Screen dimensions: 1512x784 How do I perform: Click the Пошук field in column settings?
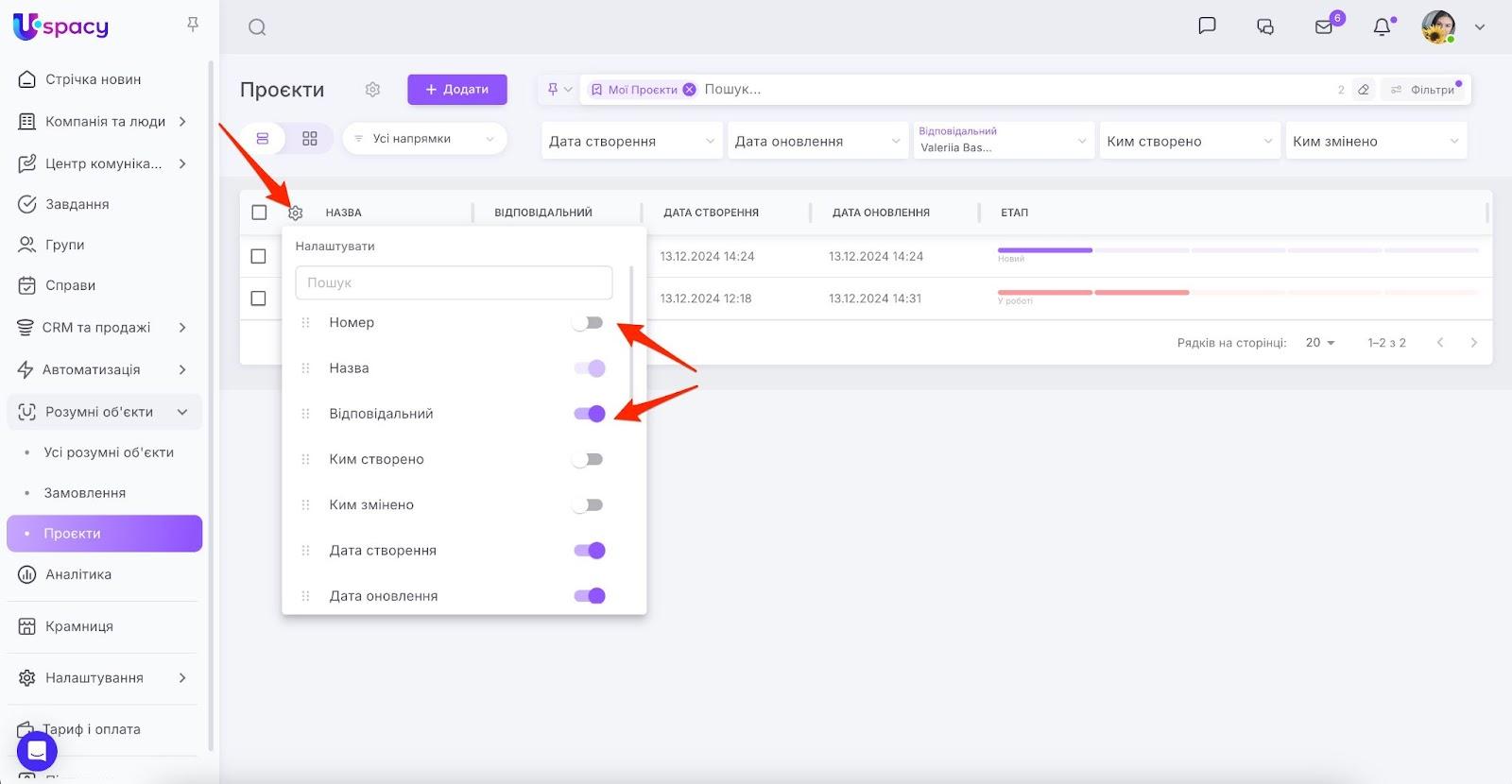pyautogui.click(x=454, y=282)
